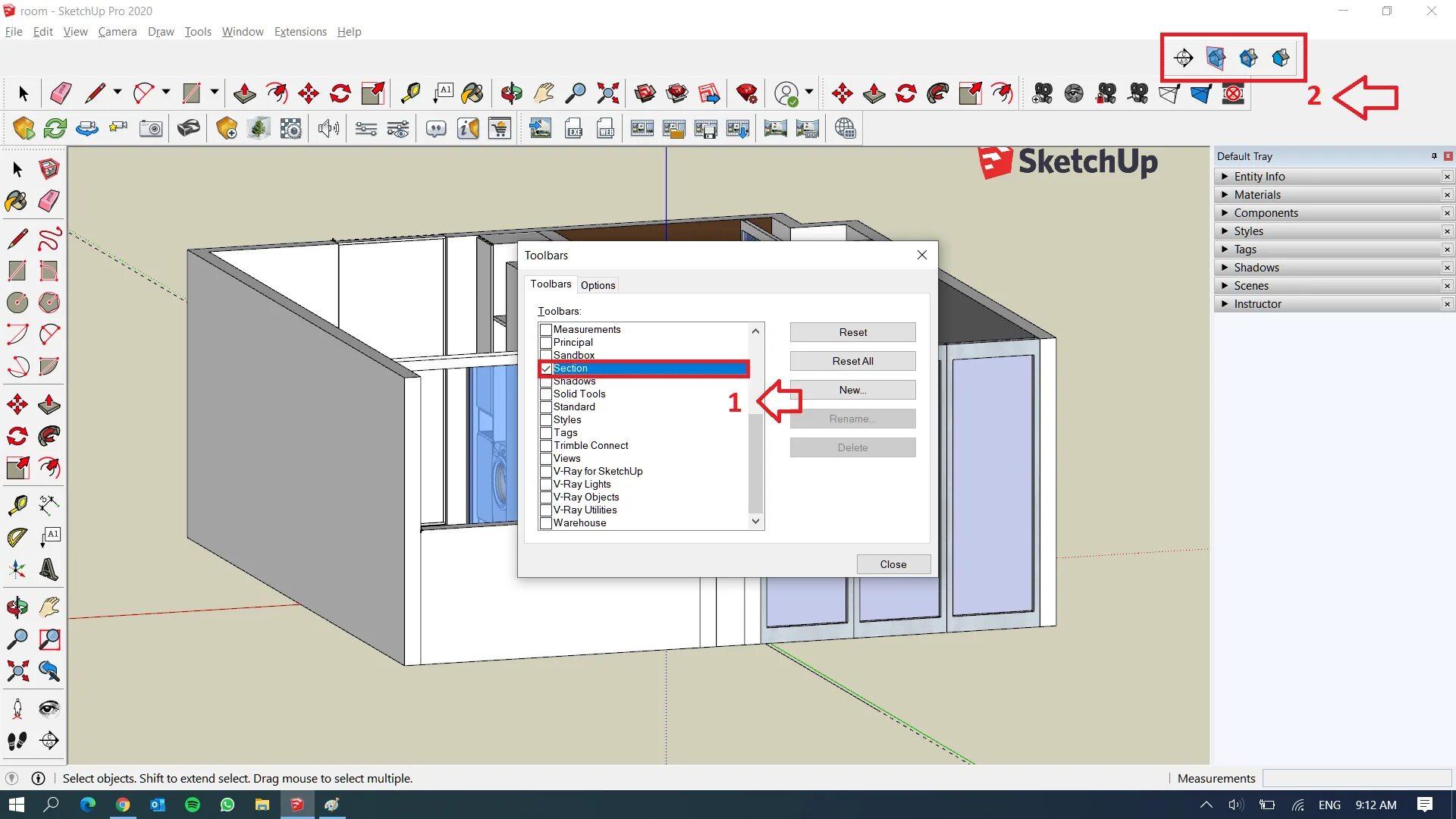The width and height of the screenshot is (1456, 819).
Task: Activate the Tape Measure tool in left toolbar
Action: 17,505
